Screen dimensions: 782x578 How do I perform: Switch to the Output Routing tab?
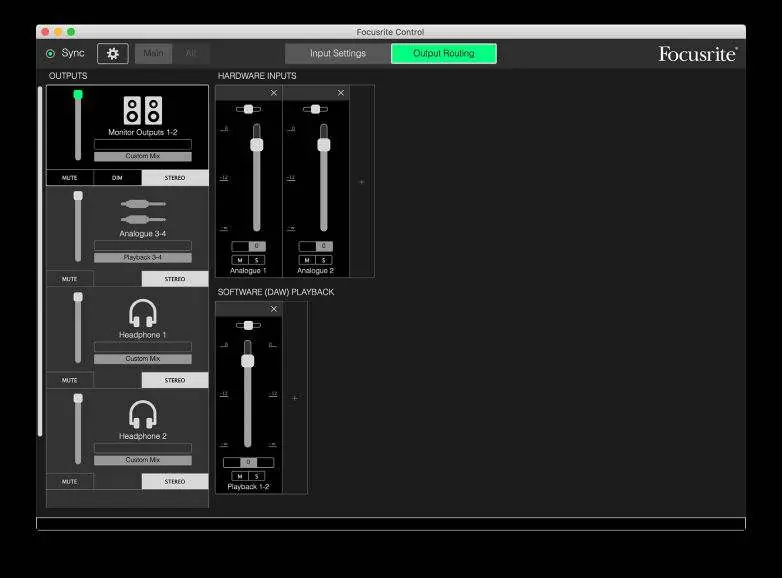coord(444,53)
